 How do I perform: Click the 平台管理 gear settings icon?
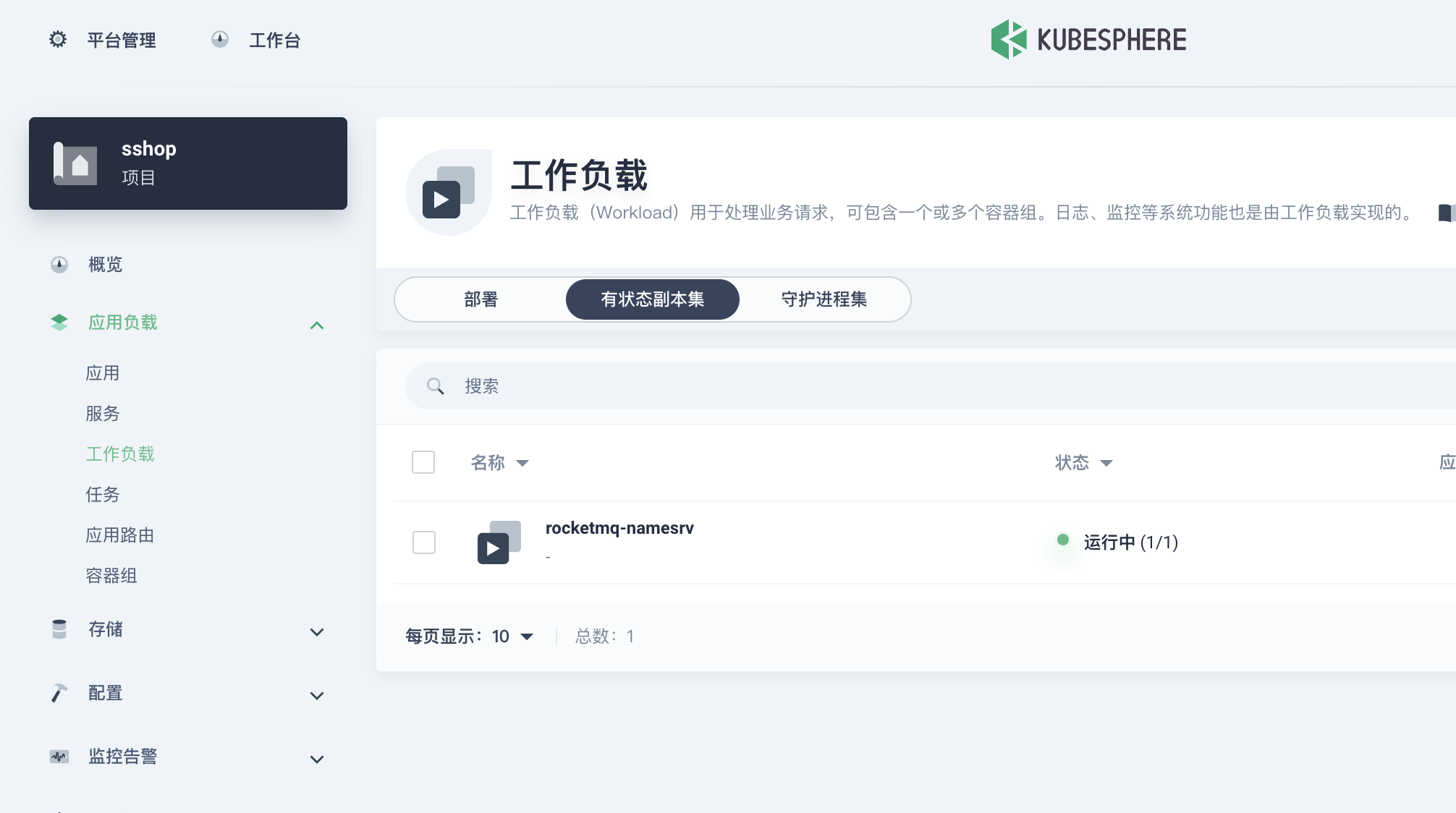57,40
